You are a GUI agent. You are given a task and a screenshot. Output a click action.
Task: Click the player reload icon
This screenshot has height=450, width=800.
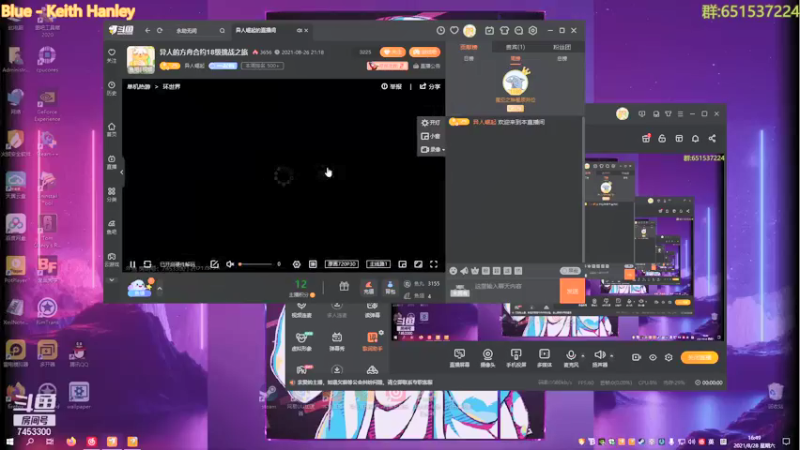pyautogui.click(x=147, y=264)
